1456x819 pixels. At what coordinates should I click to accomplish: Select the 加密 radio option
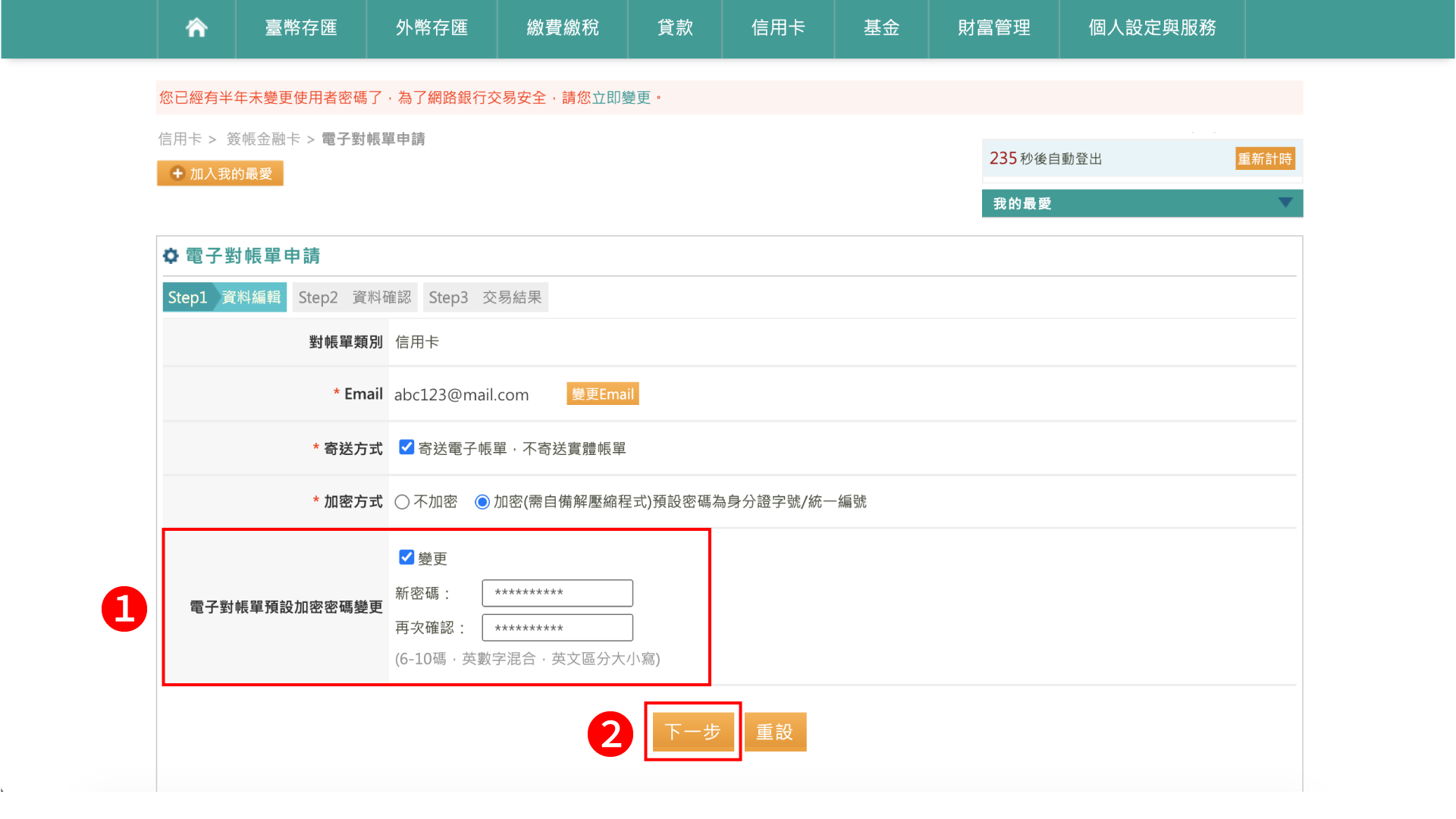point(482,501)
